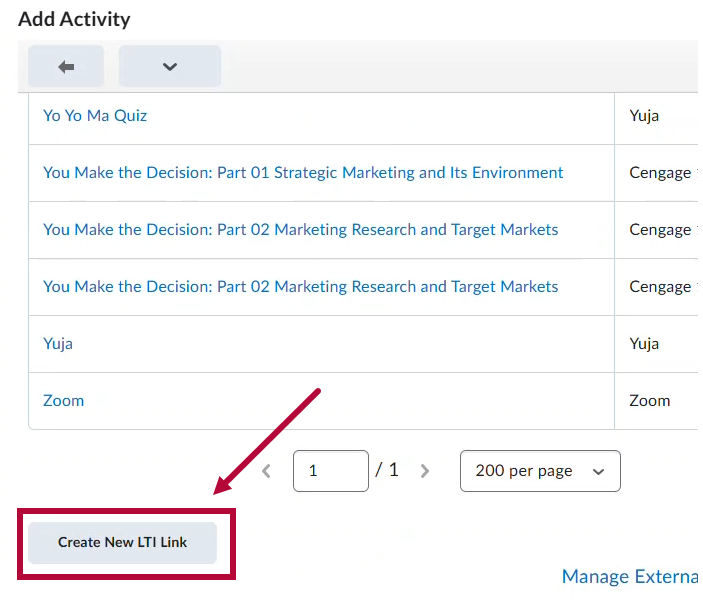Click Yuja tool cell in the Yuja row

click(x=644, y=344)
